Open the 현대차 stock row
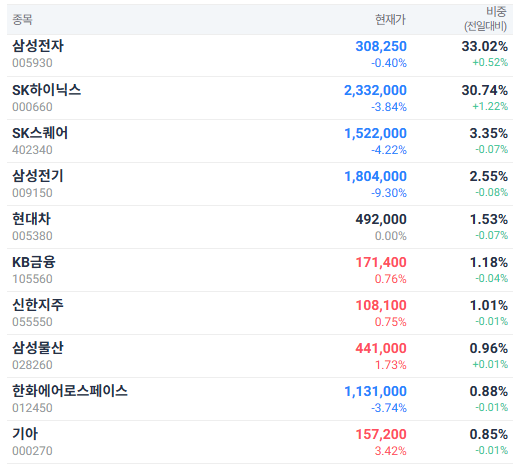The height and width of the screenshot is (466, 523). pos(260,227)
